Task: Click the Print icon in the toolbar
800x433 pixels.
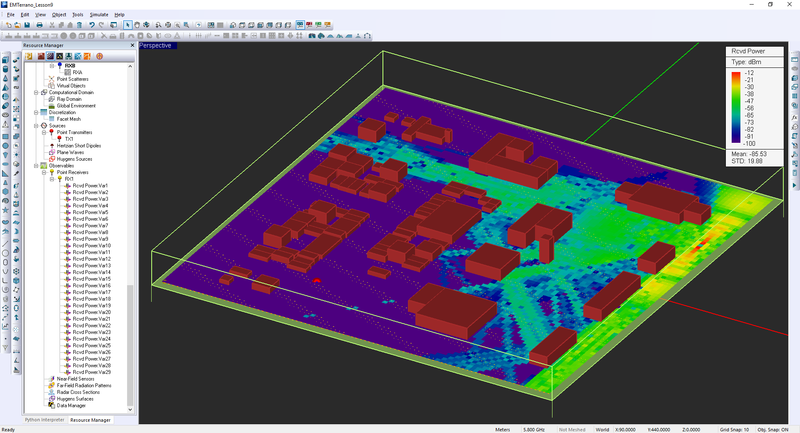Action: [x=39, y=24]
